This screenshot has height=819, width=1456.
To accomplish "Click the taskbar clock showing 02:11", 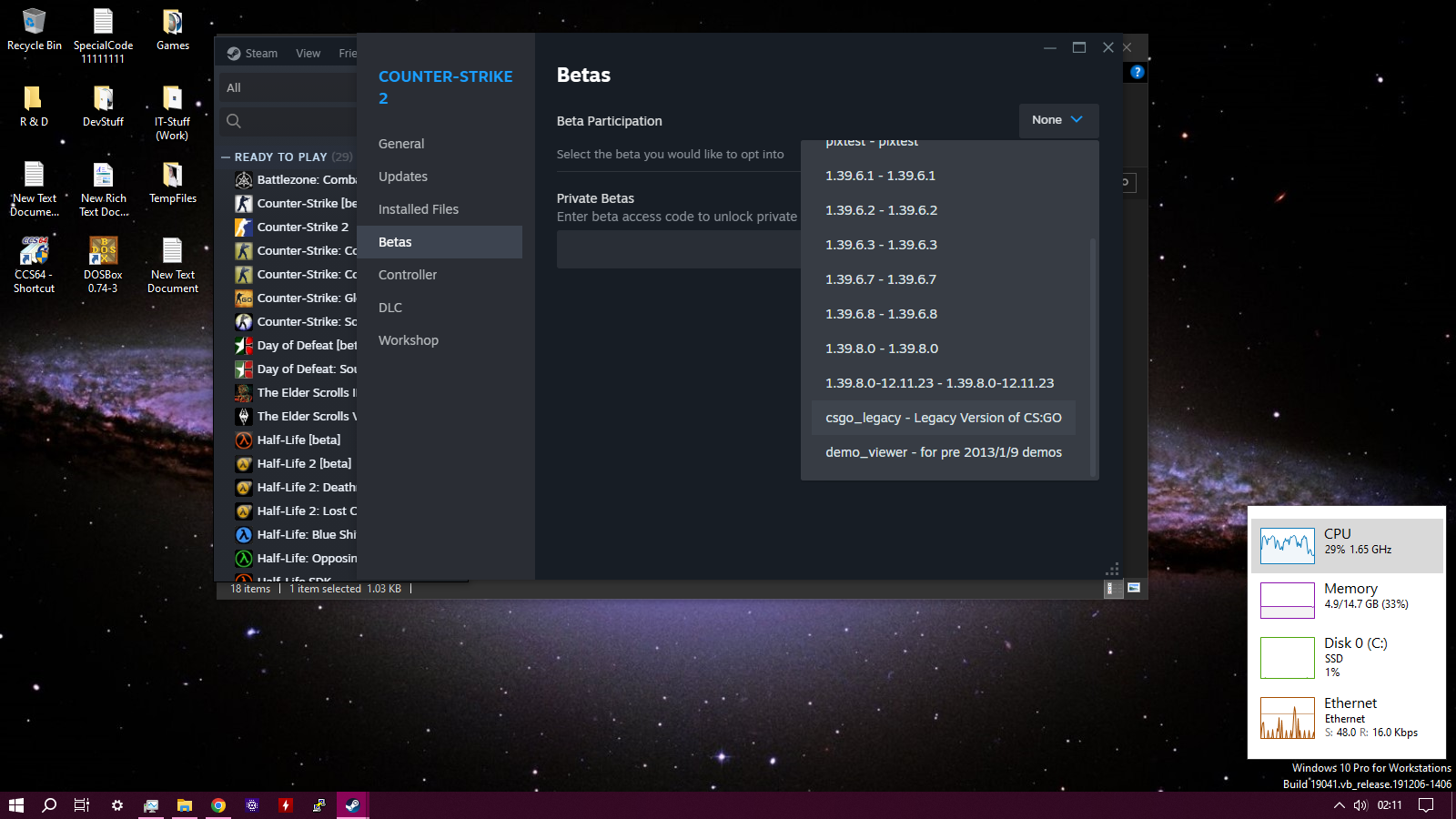I will 1390,805.
